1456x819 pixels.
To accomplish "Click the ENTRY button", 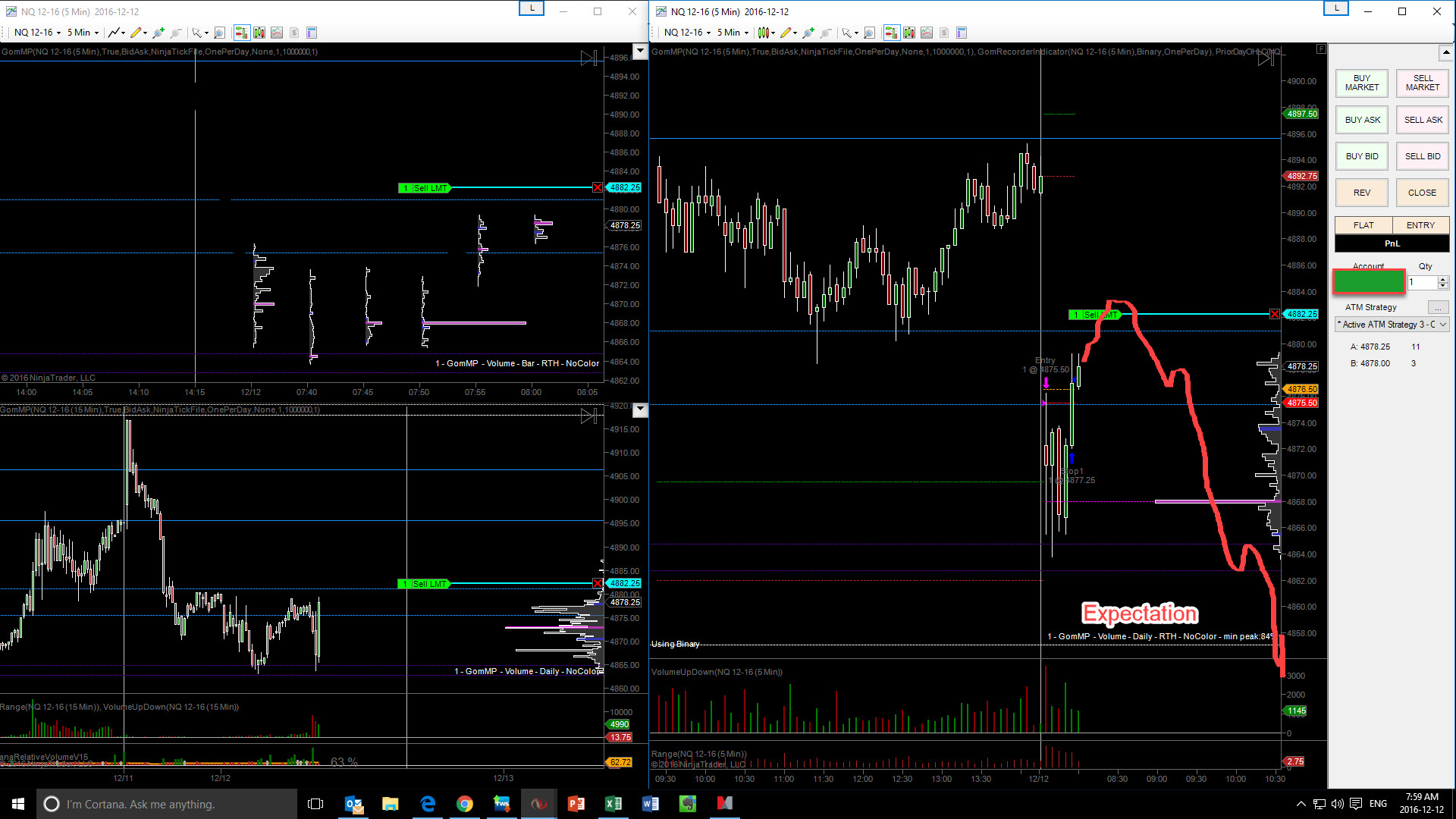I will pyautogui.click(x=1421, y=225).
